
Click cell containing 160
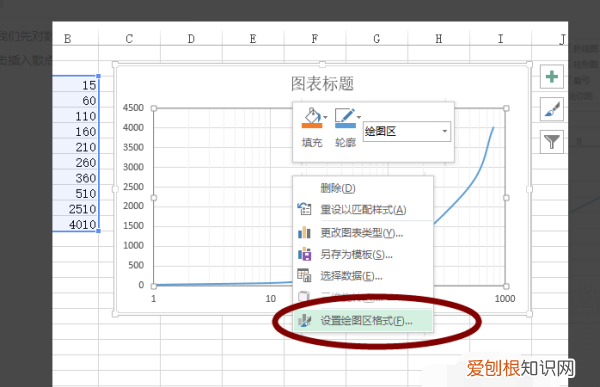point(75,131)
